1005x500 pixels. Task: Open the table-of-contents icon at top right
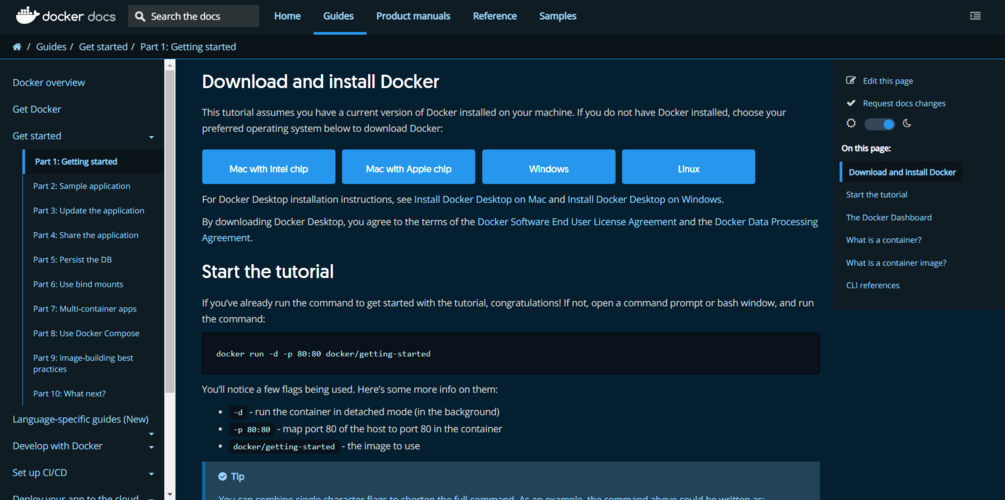(x=975, y=16)
